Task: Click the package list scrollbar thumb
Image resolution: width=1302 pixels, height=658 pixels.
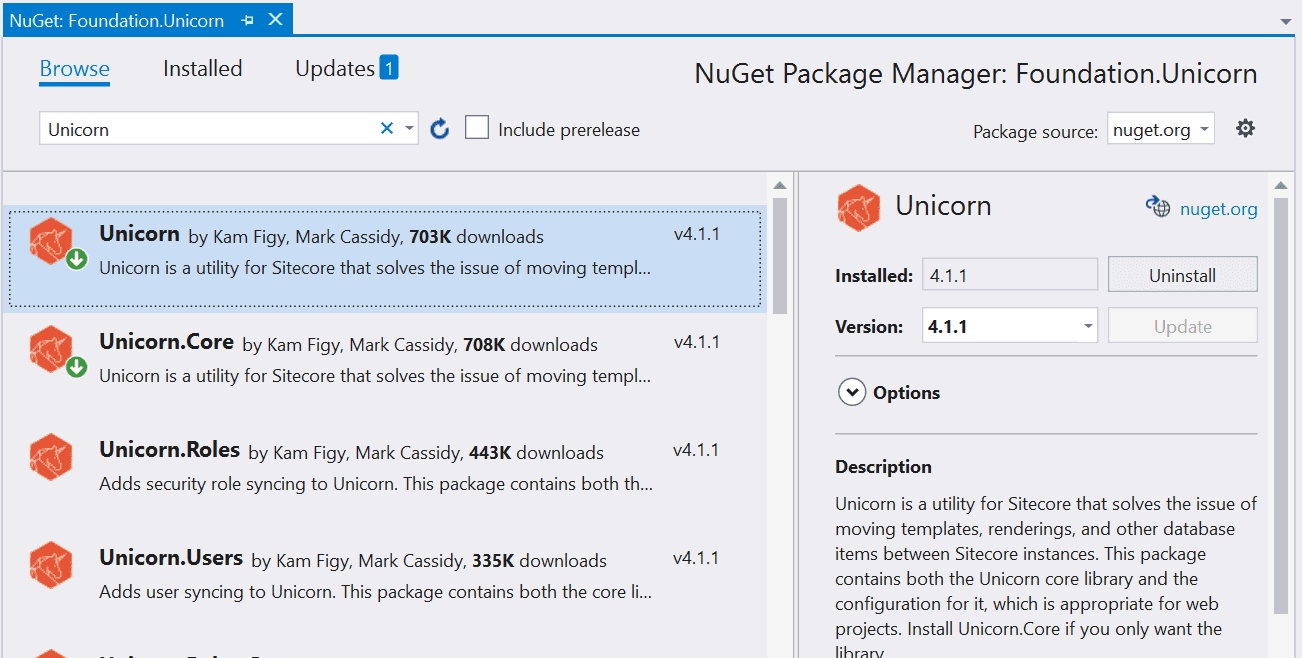Action: [780, 255]
